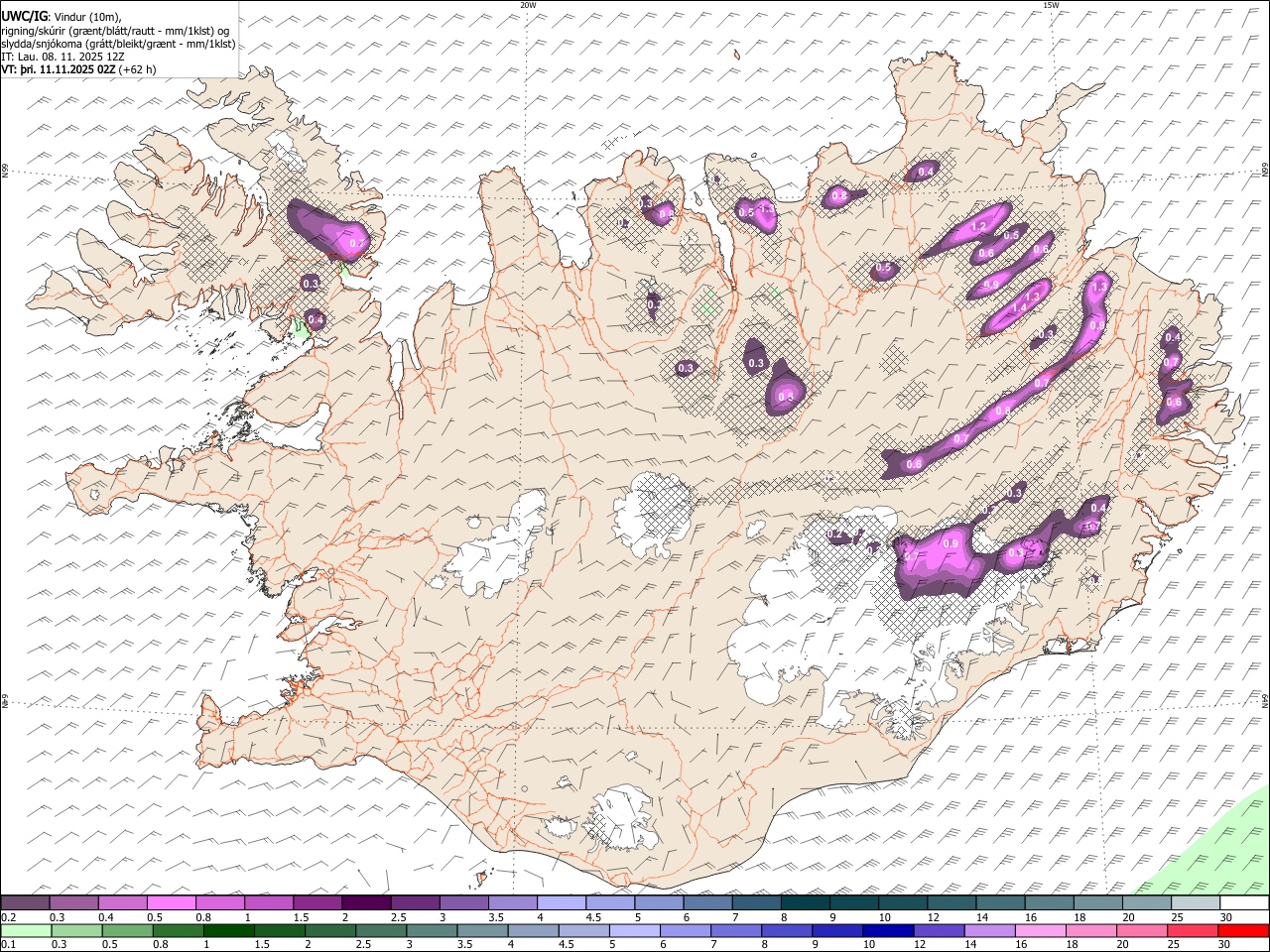Select the 14–16 violet rain swatch
The width and height of the screenshot is (1270, 952).
coord(989,931)
